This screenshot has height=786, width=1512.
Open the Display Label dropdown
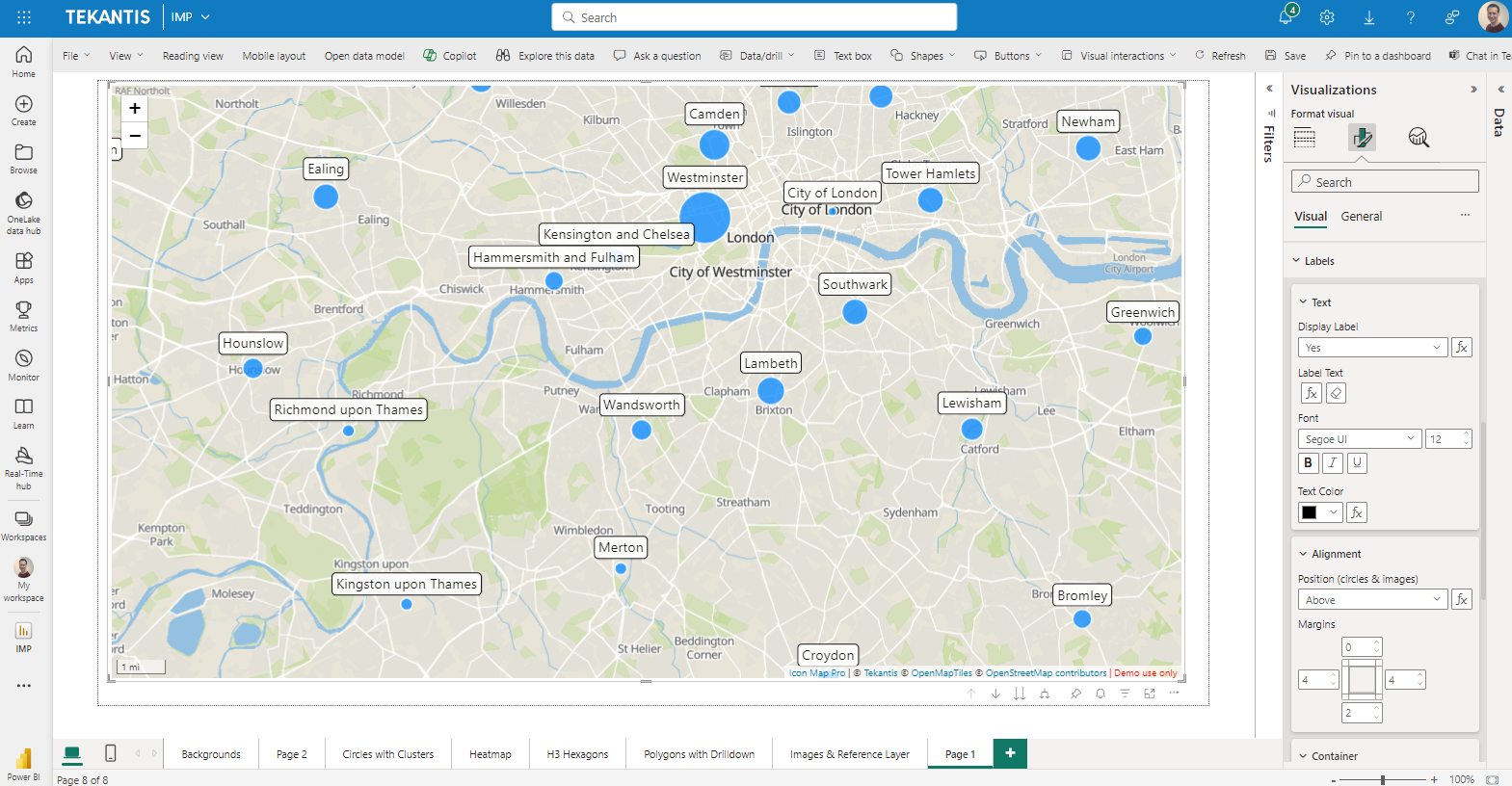(x=1371, y=348)
